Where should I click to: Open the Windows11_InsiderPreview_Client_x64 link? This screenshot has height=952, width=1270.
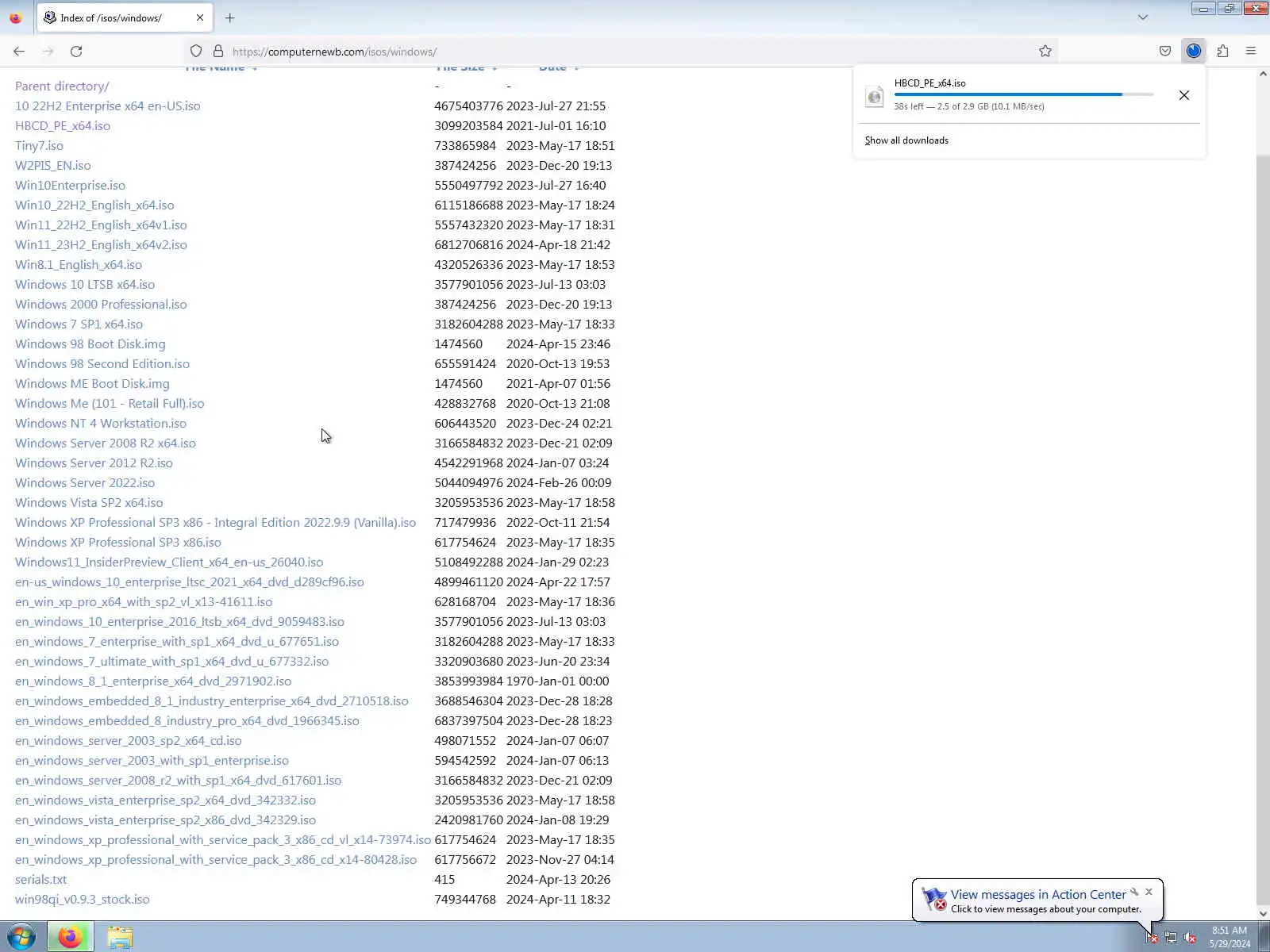(x=169, y=562)
